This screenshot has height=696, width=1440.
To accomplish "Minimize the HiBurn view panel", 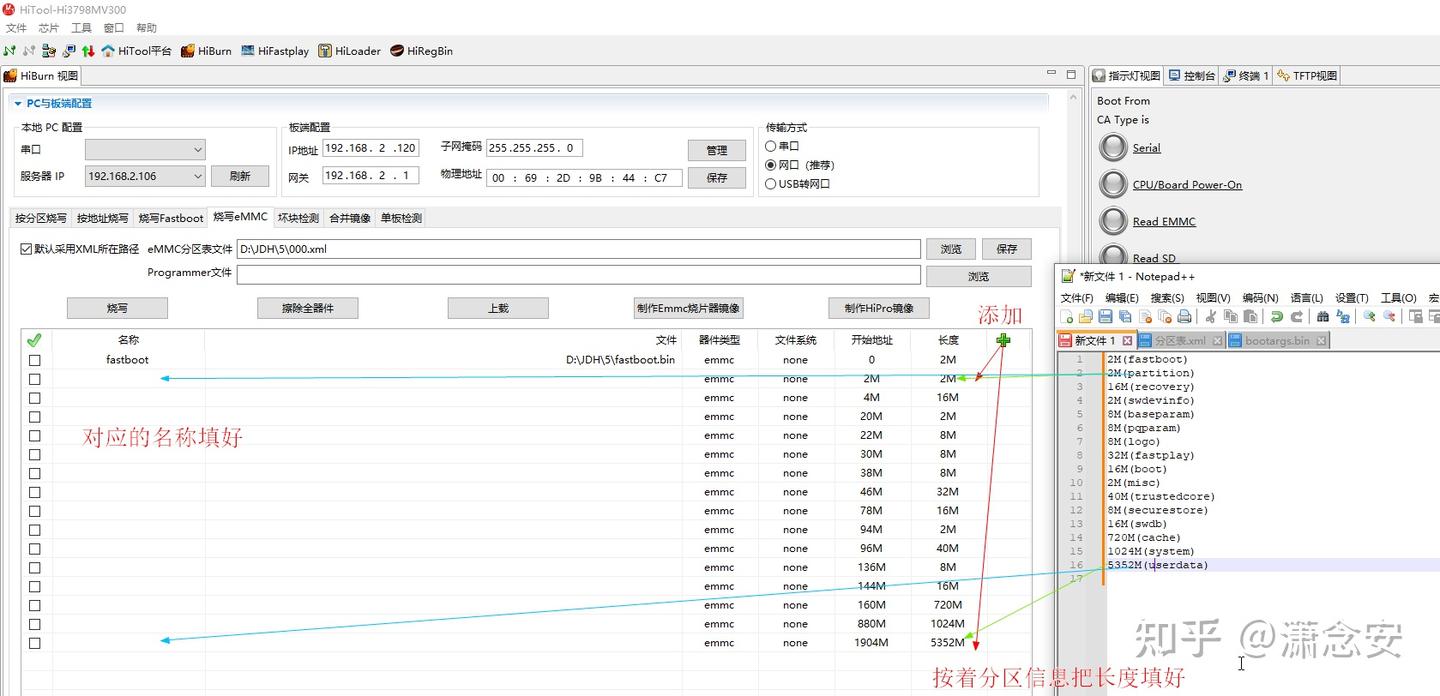I will pyautogui.click(x=1052, y=74).
